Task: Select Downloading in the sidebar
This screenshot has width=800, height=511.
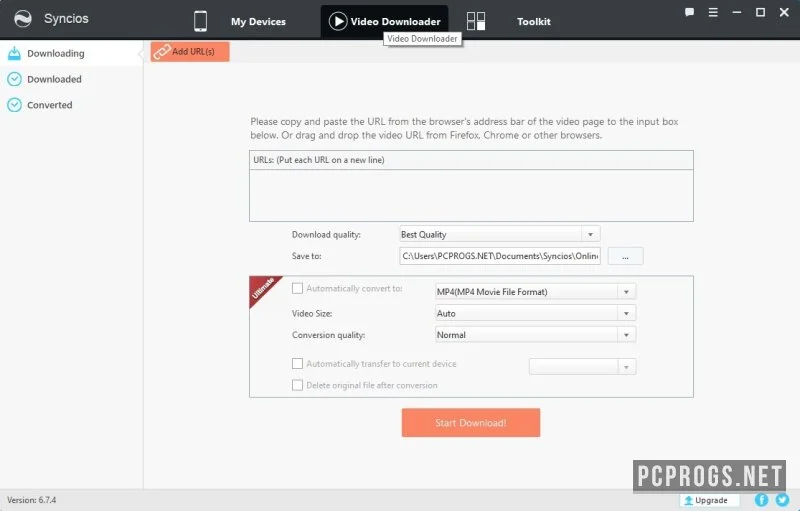Action: coord(71,53)
